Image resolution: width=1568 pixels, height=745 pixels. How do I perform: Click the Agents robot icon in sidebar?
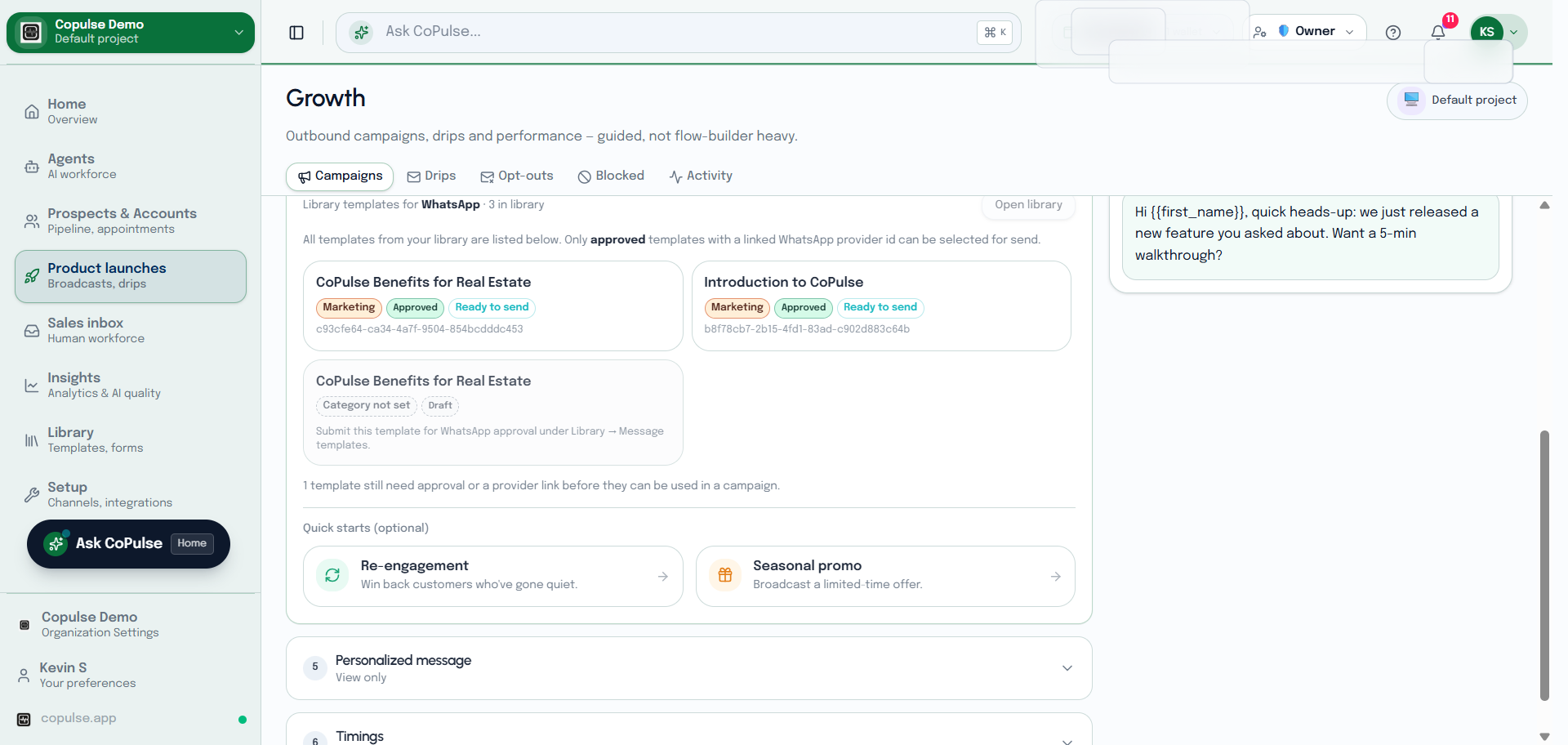pos(31,167)
